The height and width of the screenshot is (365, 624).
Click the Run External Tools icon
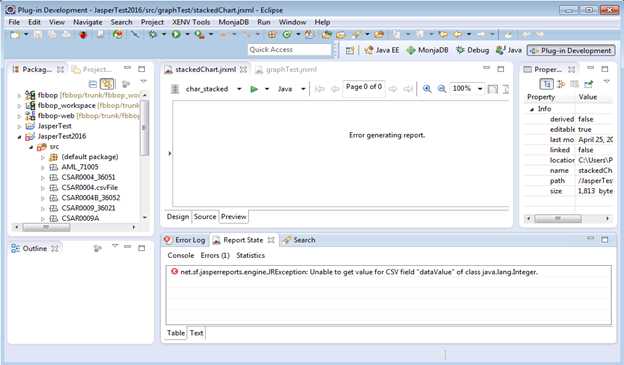click(199, 35)
